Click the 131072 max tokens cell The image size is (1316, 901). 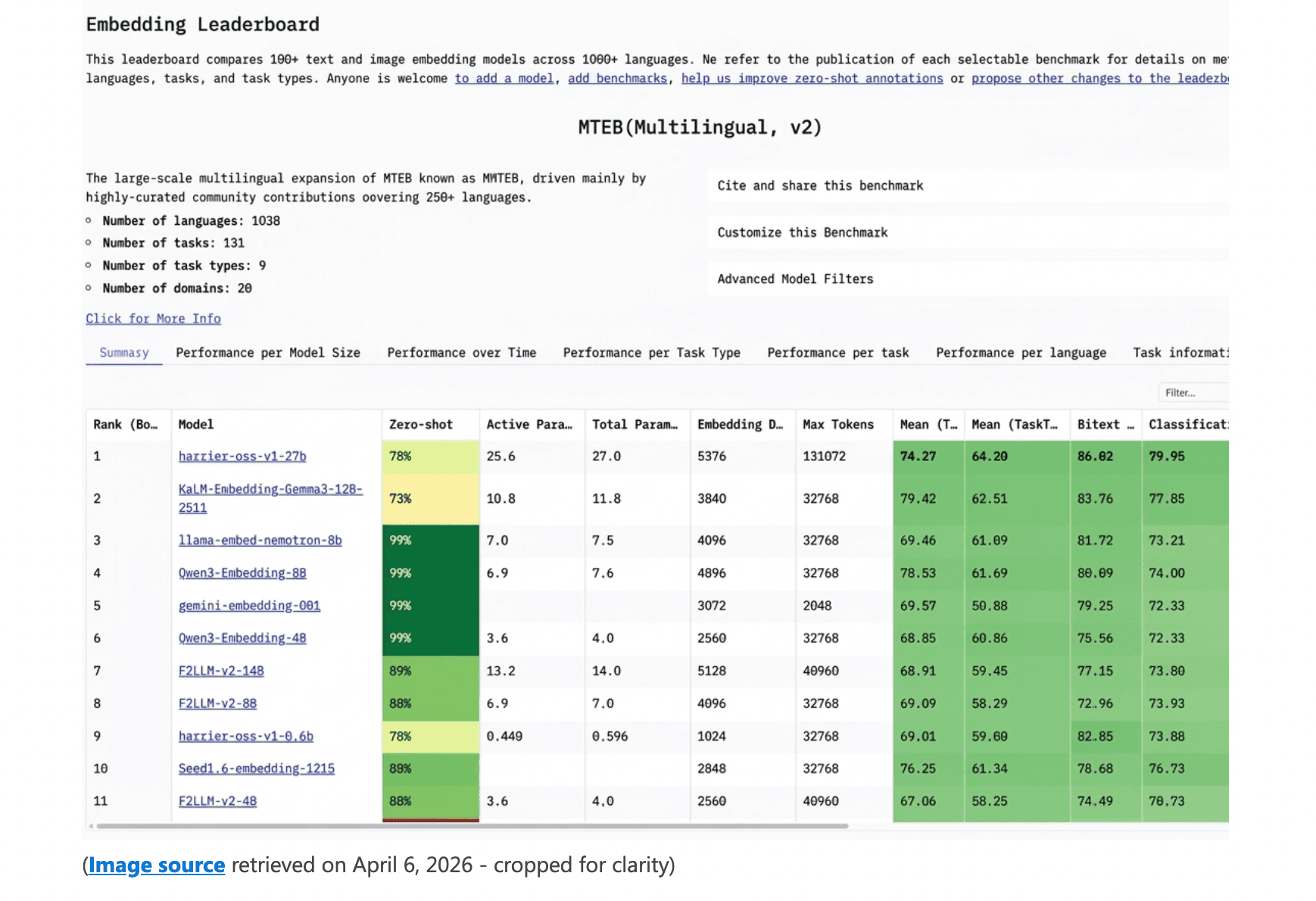(844, 457)
